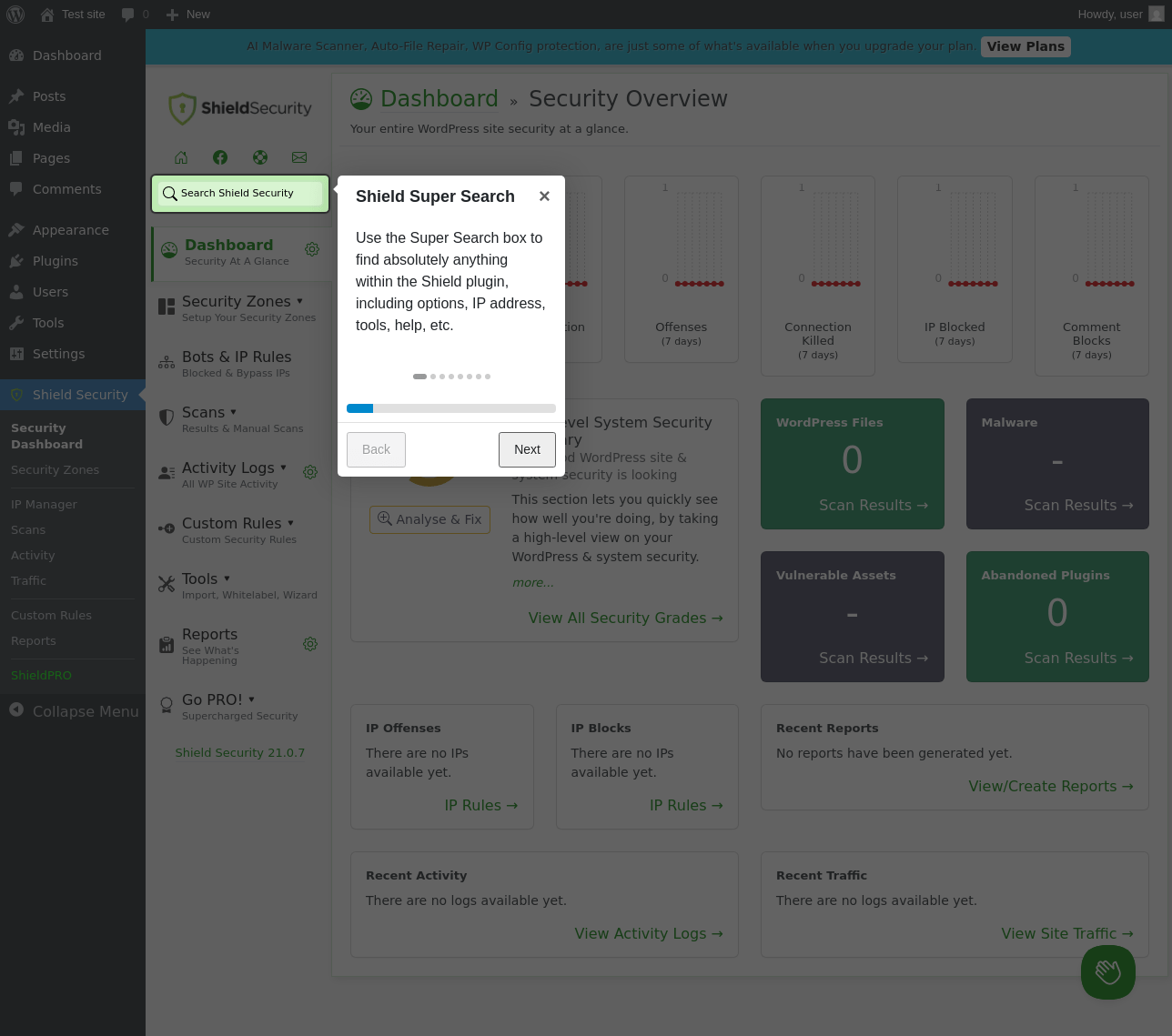
Task: Click the Appearance paintbrush icon
Action: tap(16, 230)
